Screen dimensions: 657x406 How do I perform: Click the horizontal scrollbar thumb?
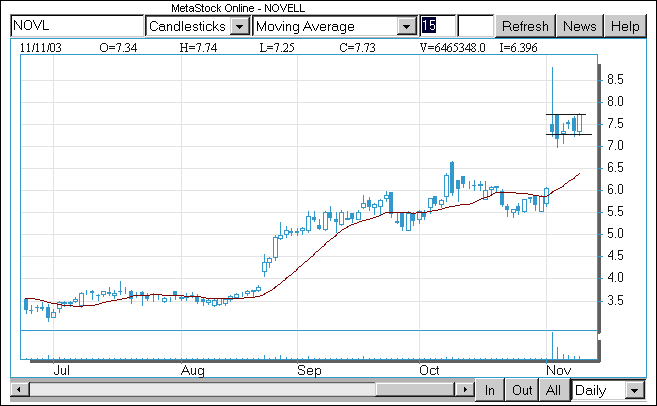[415, 389]
